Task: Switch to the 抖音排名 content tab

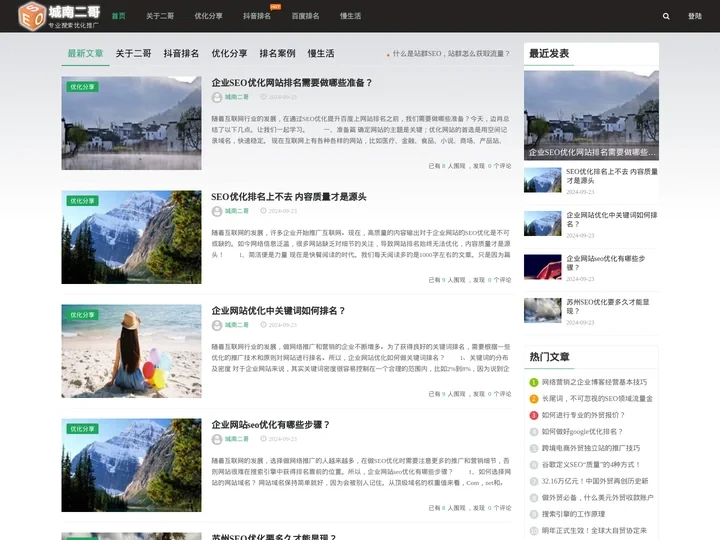Action: (x=181, y=53)
